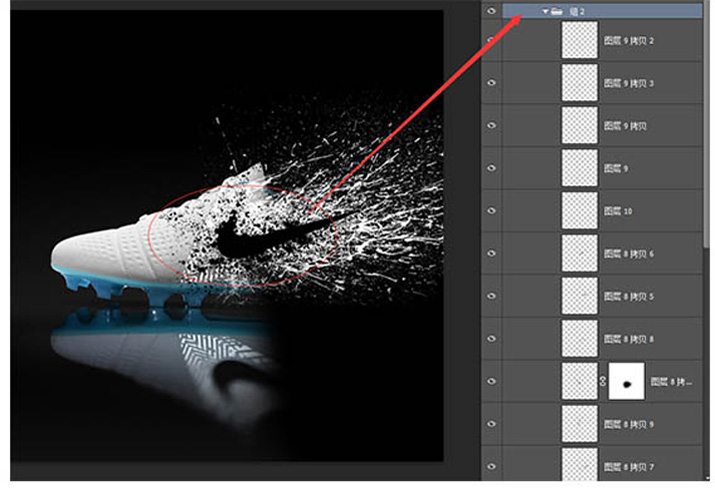Image resolution: width=715 pixels, height=490 pixels.
Task: Toggle visibility of 图层 8 拷贝 7
Action: (491, 467)
